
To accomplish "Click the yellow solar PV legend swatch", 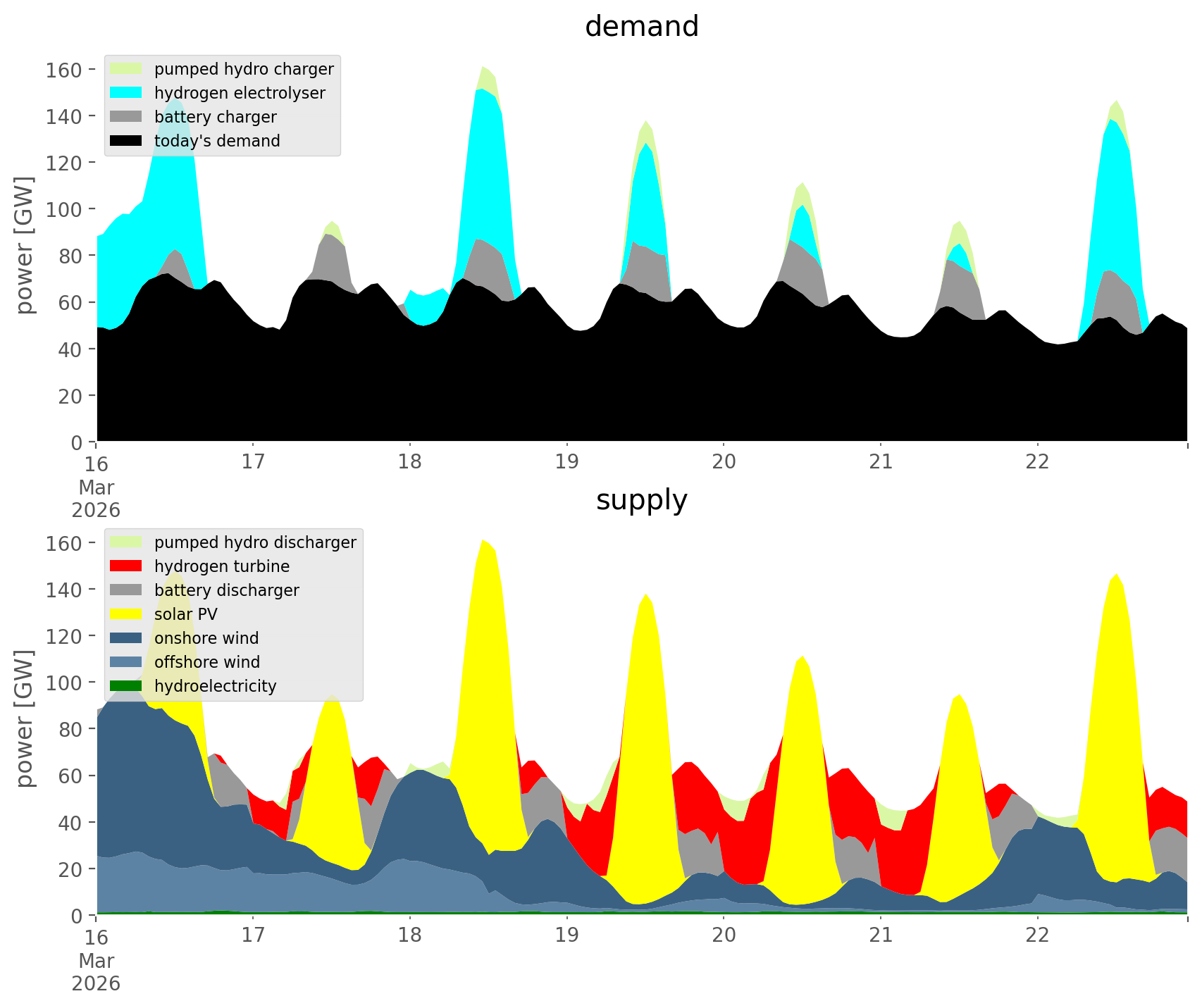I will pyautogui.click(x=126, y=614).
